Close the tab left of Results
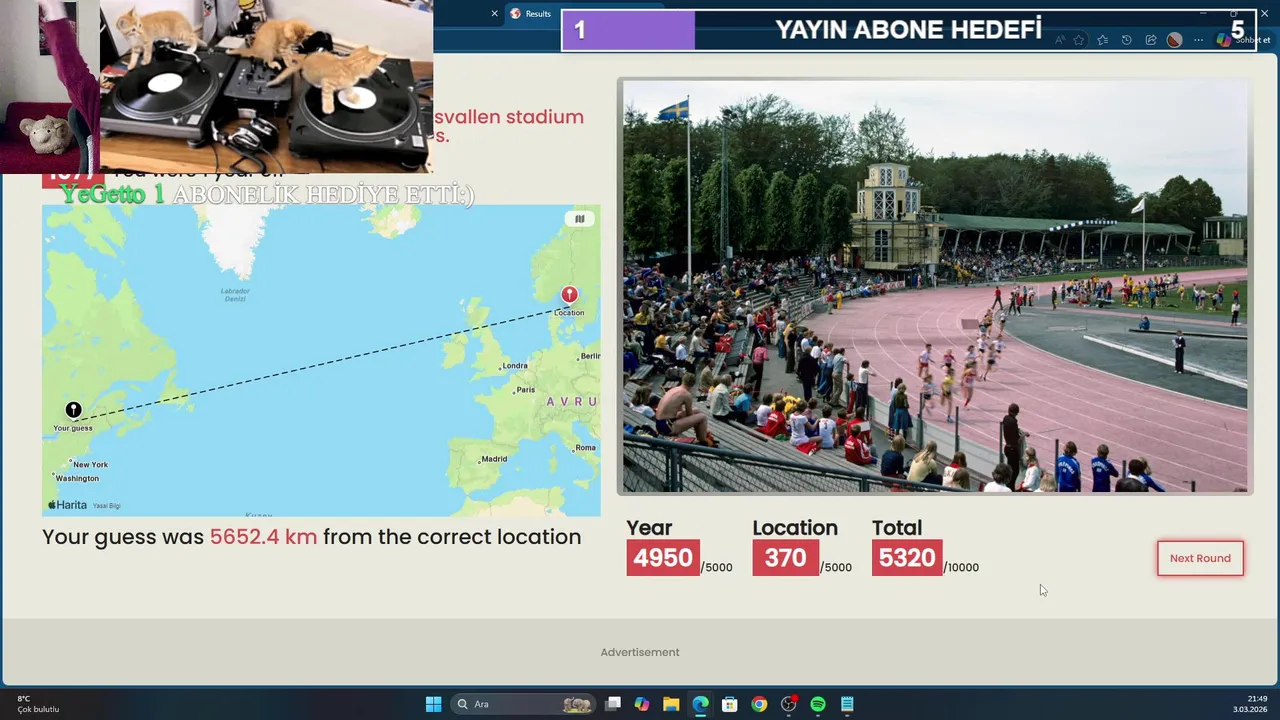 click(x=494, y=14)
